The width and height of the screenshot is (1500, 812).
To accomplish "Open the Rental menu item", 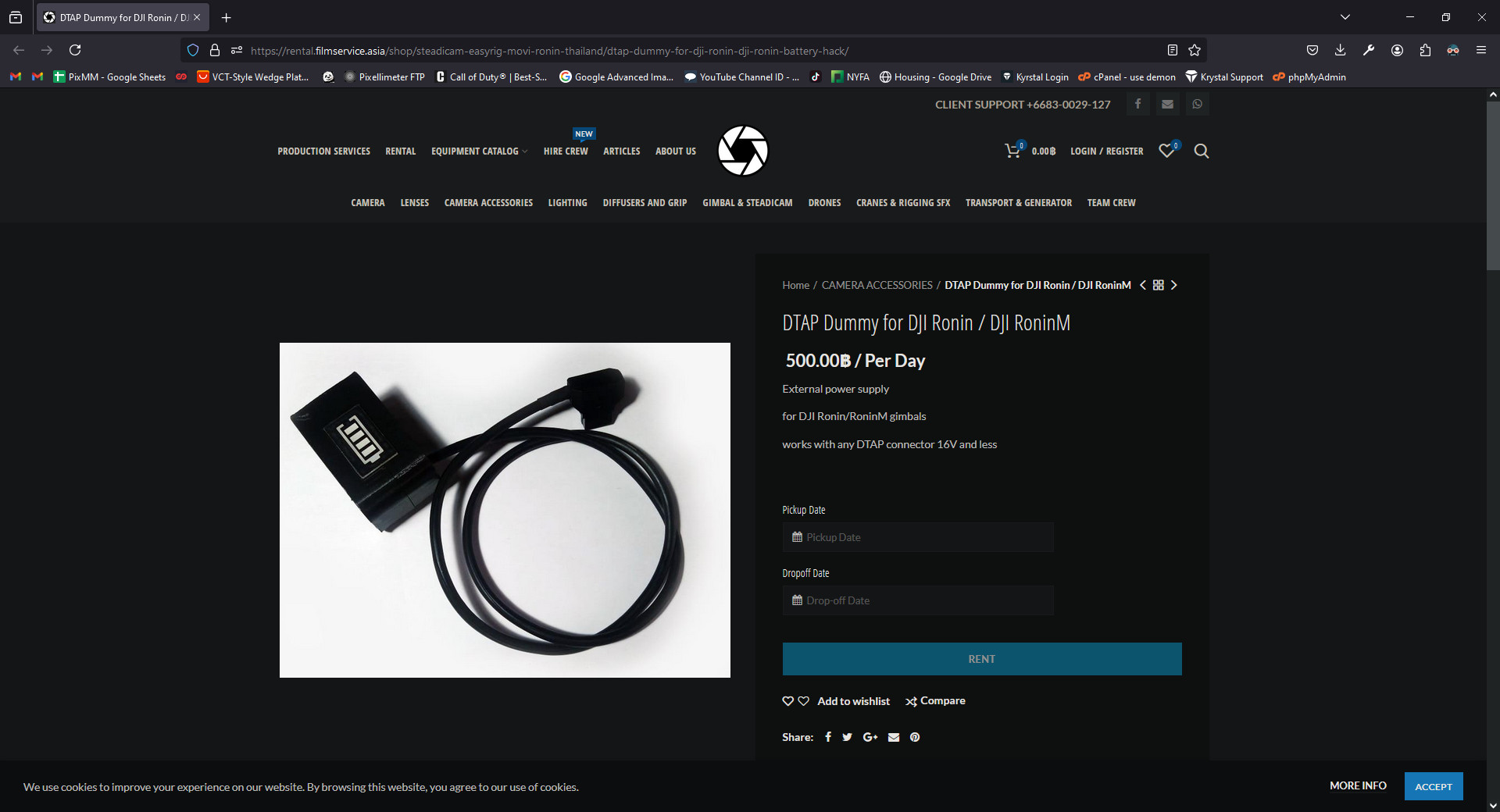I will point(400,151).
